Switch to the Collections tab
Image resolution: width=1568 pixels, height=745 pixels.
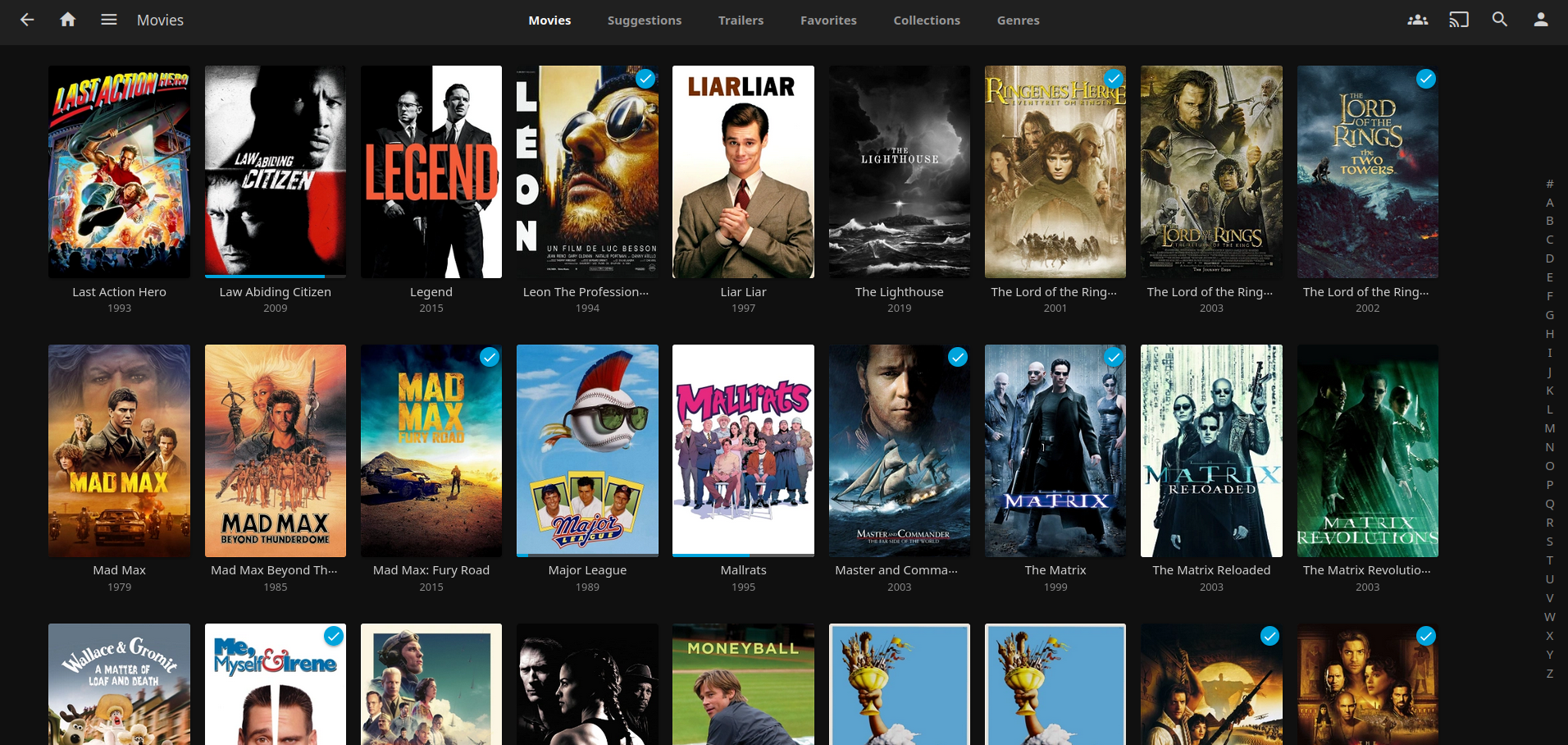pos(927,21)
